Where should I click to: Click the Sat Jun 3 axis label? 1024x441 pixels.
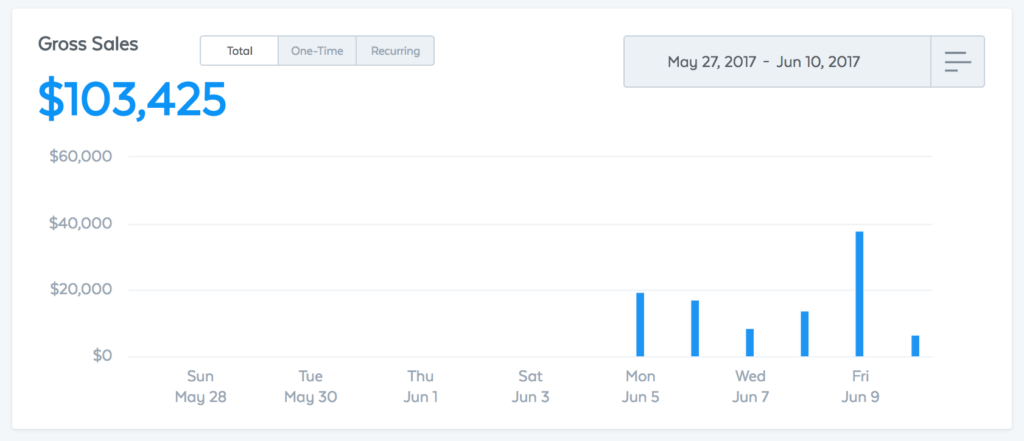coord(530,387)
